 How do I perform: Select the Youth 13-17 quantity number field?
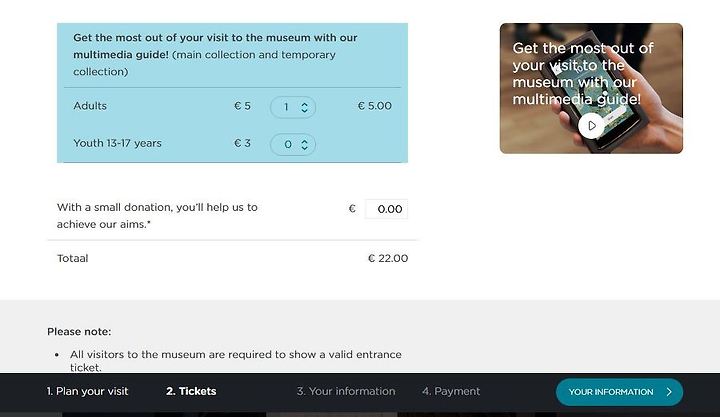pos(292,144)
